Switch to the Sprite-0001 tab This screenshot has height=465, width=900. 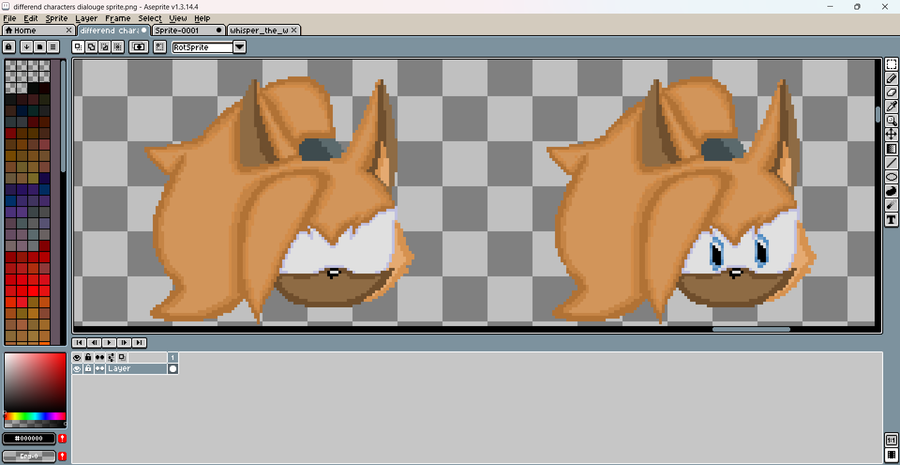188,30
